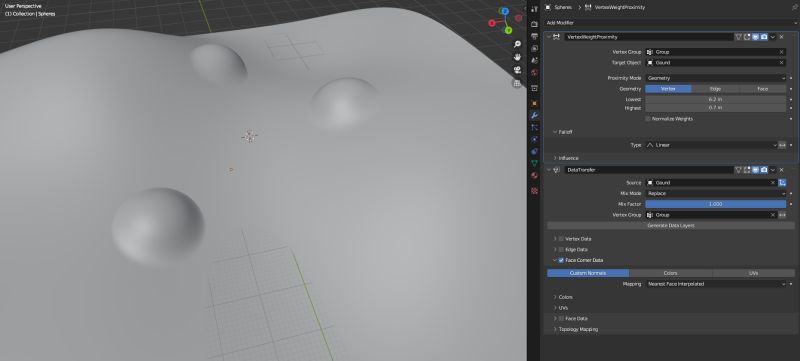800x361 pixels.
Task: Enable the Vertex Data checkbox
Action: [561, 239]
